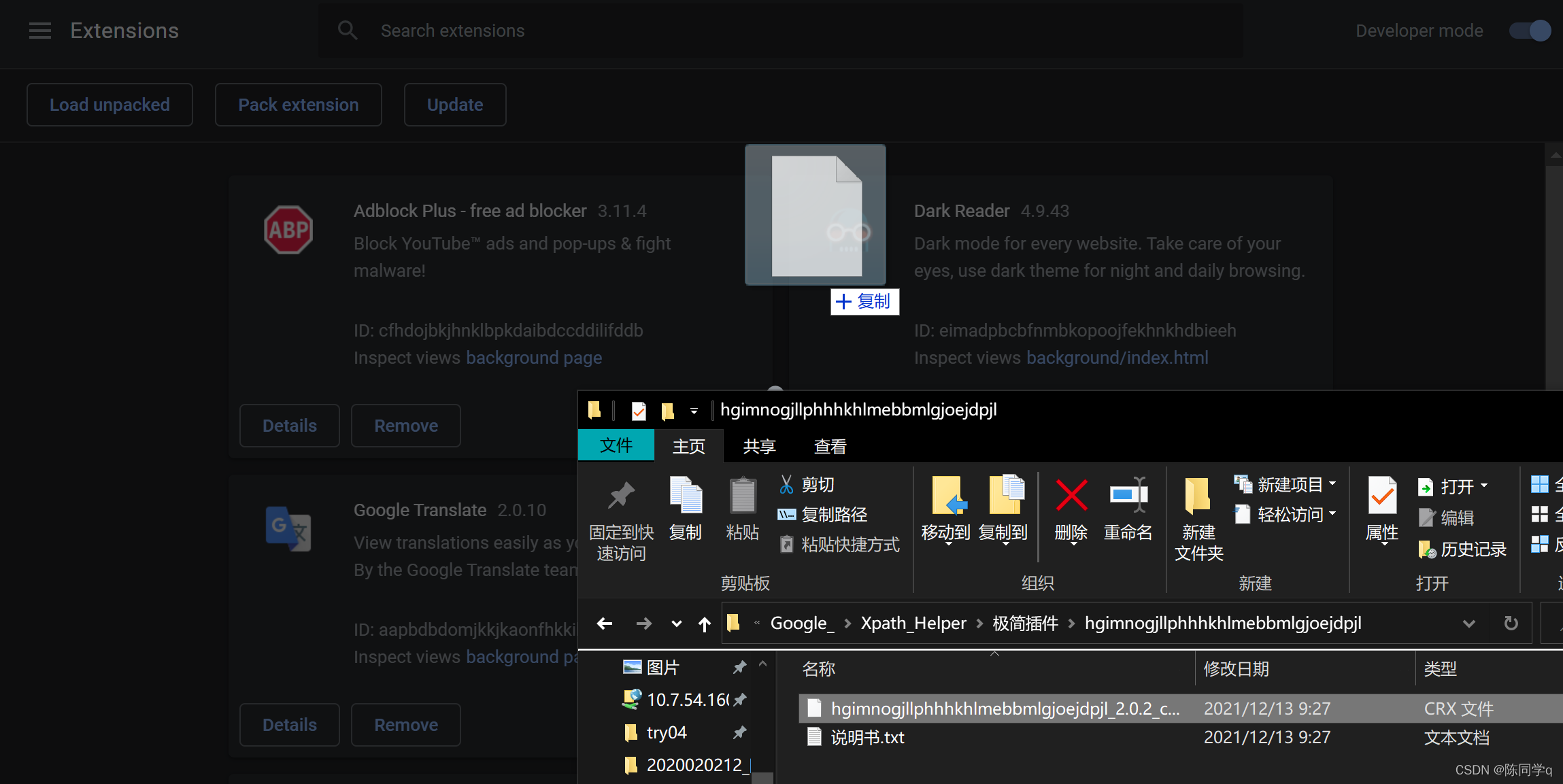Image resolution: width=1563 pixels, height=784 pixels.
Task: Open the Move to (移动到) dropdown
Action: tap(946, 537)
